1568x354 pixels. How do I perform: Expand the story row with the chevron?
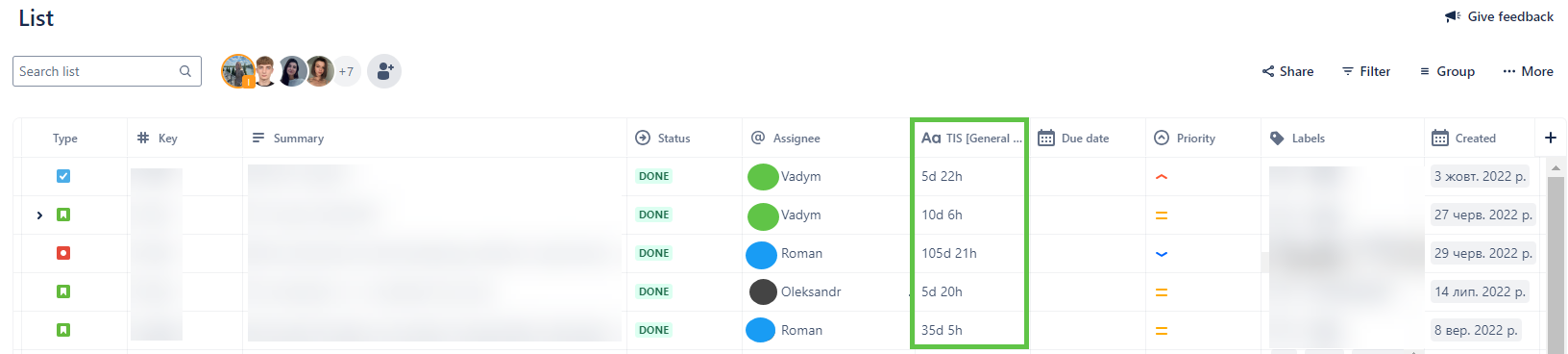click(39, 215)
